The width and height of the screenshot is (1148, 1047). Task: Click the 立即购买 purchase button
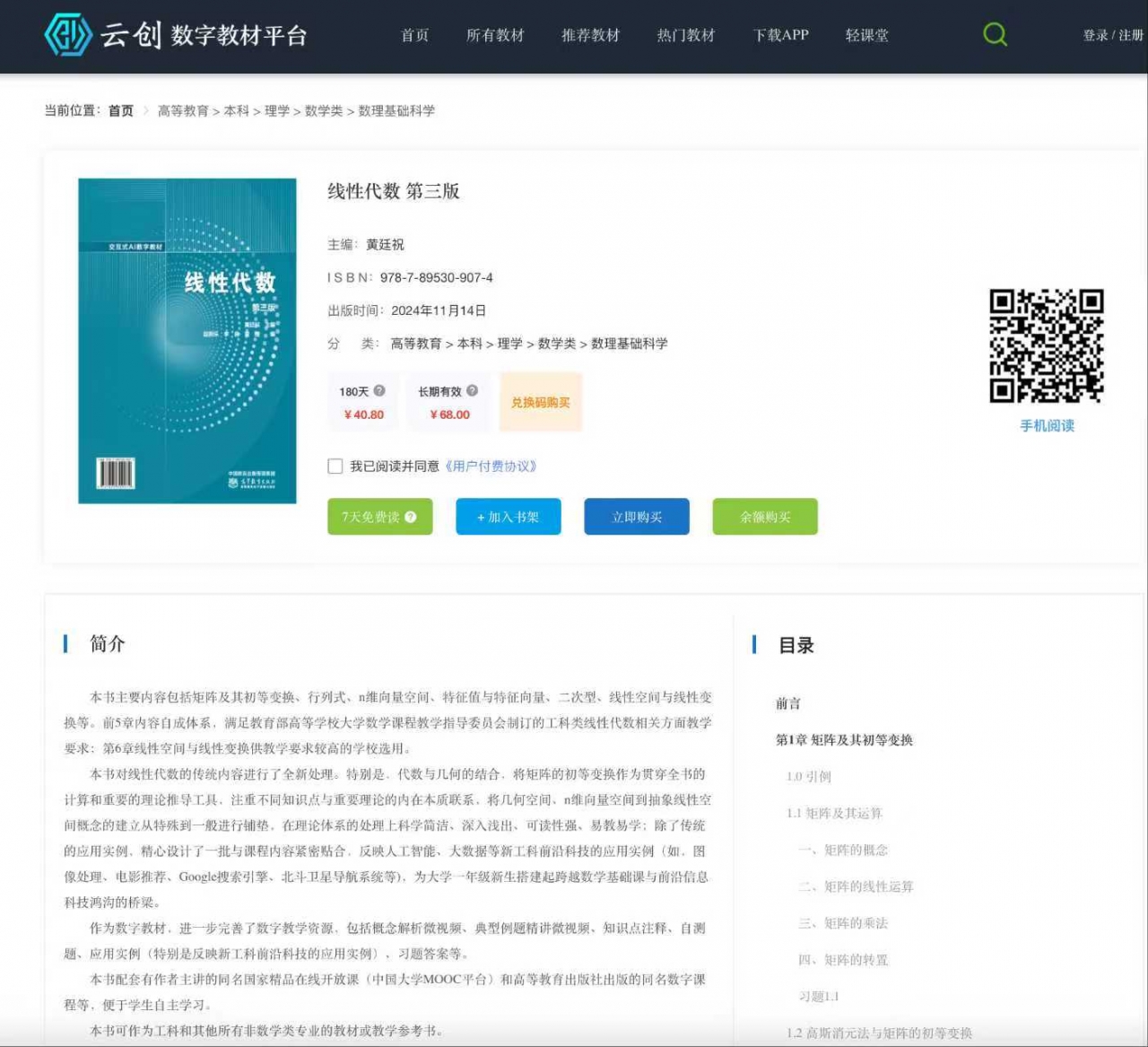pyautogui.click(x=636, y=517)
